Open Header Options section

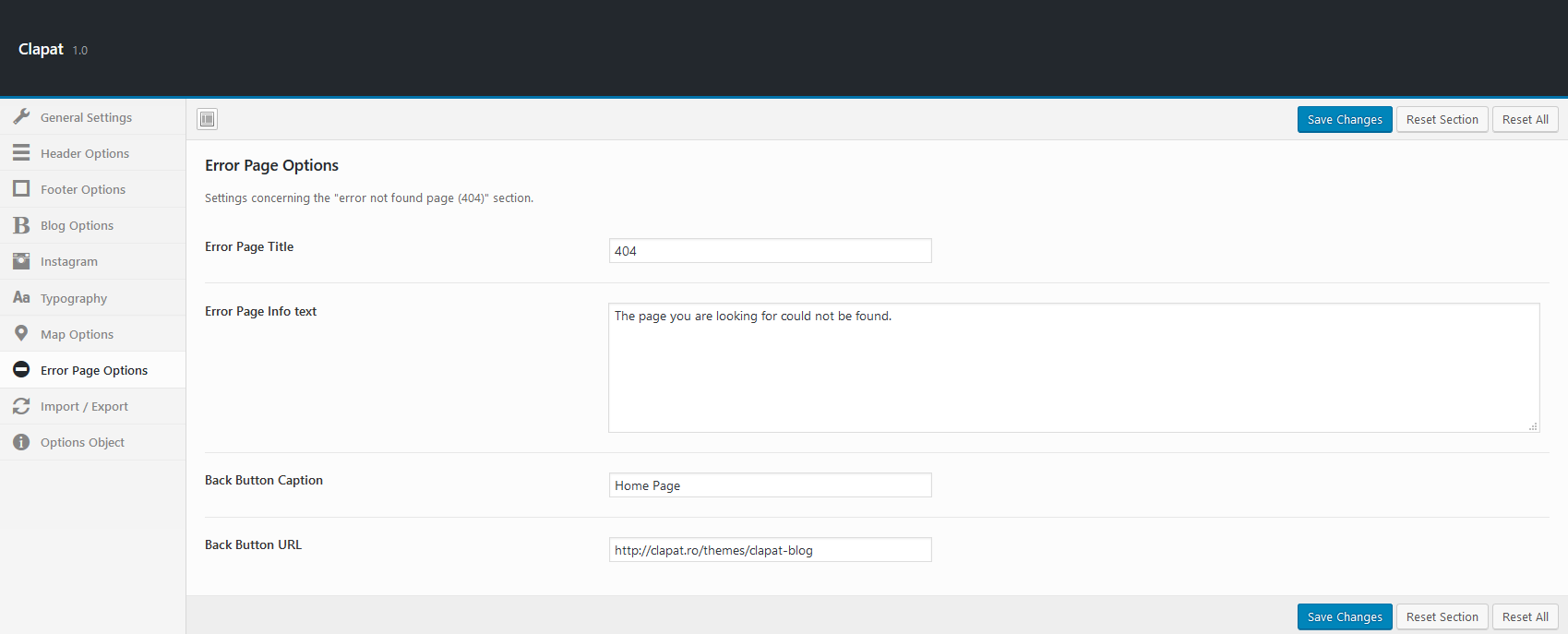point(92,153)
